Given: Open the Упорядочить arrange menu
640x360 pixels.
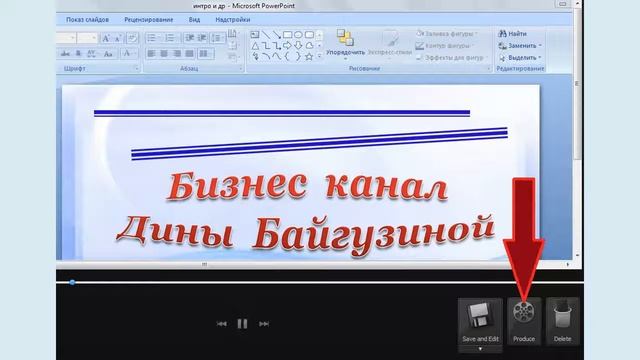Looking at the screenshot, I should click(345, 44).
